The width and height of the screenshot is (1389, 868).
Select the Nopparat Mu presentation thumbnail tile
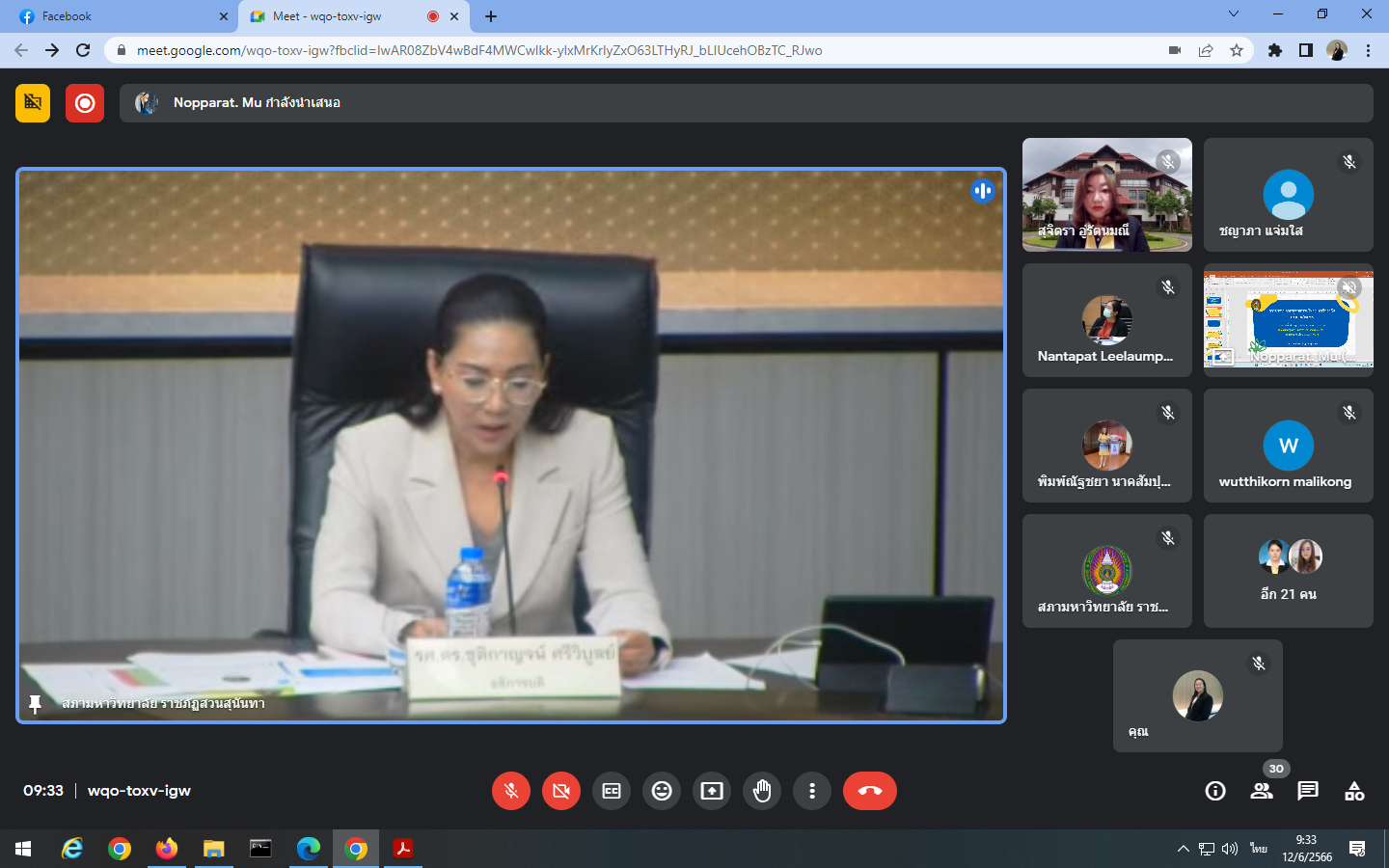pos(1288,320)
